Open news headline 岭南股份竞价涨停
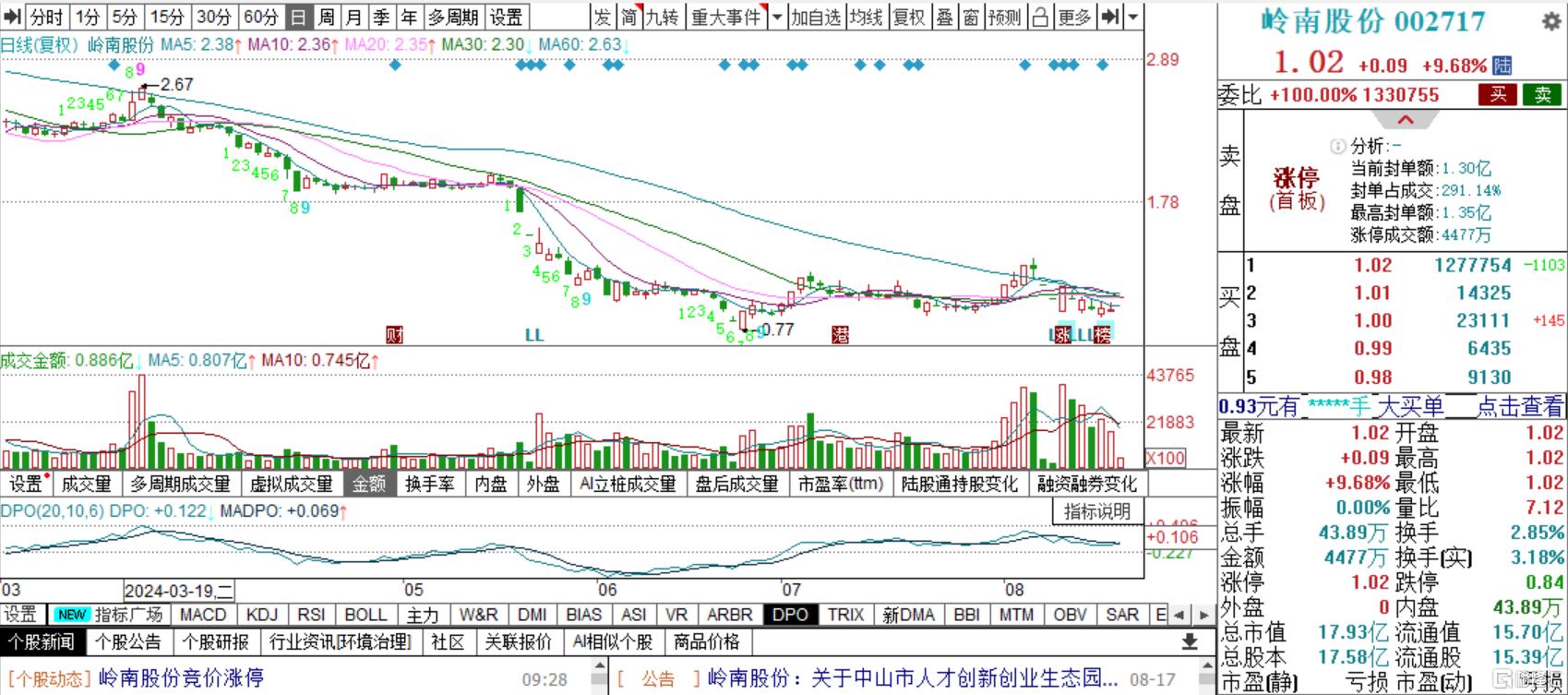 coord(181,679)
